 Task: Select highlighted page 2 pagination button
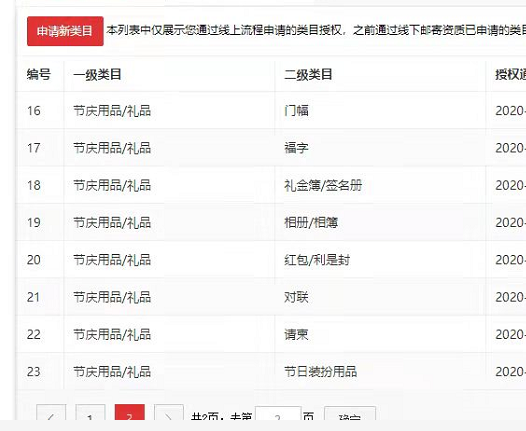tap(129, 412)
